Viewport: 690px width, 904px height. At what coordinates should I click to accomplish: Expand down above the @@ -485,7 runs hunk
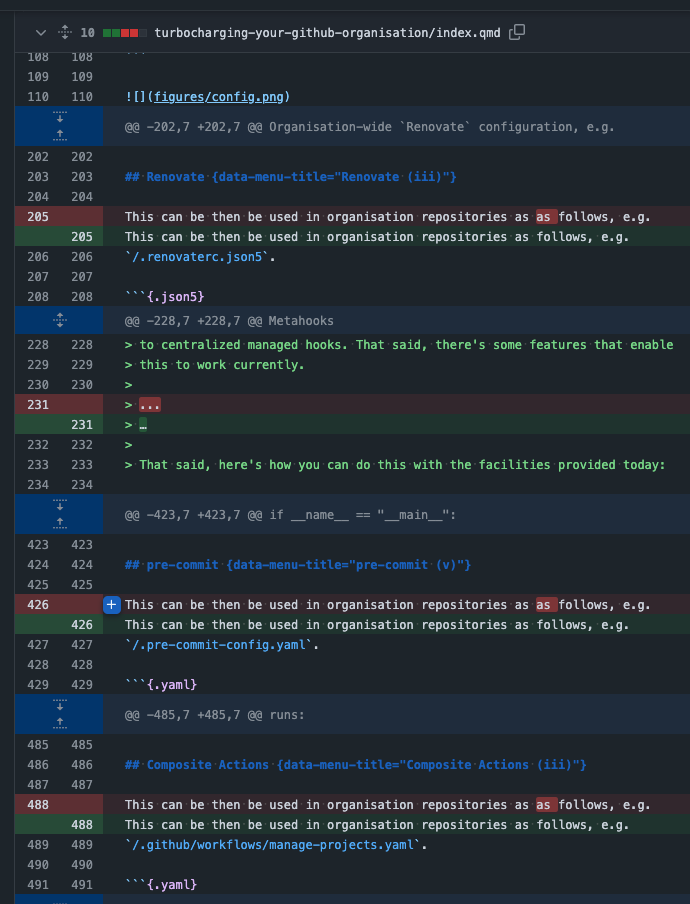click(x=59, y=706)
